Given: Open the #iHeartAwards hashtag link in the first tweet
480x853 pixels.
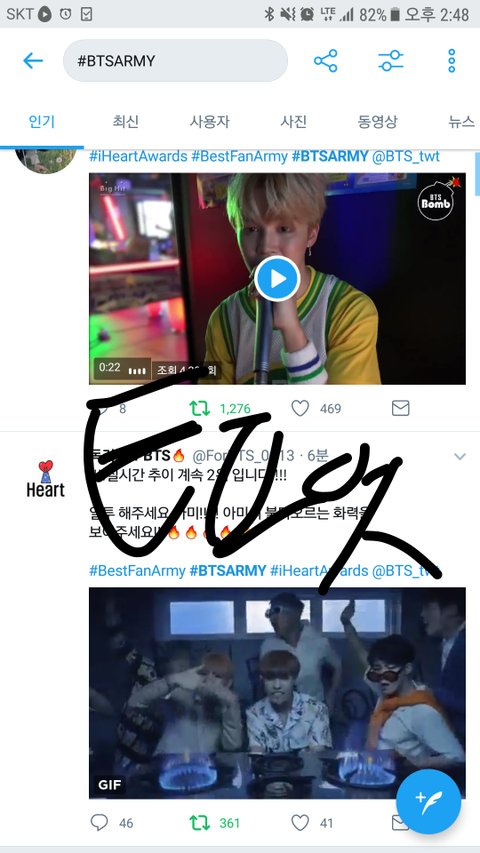Looking at the screenshot, I should [138, 157].
